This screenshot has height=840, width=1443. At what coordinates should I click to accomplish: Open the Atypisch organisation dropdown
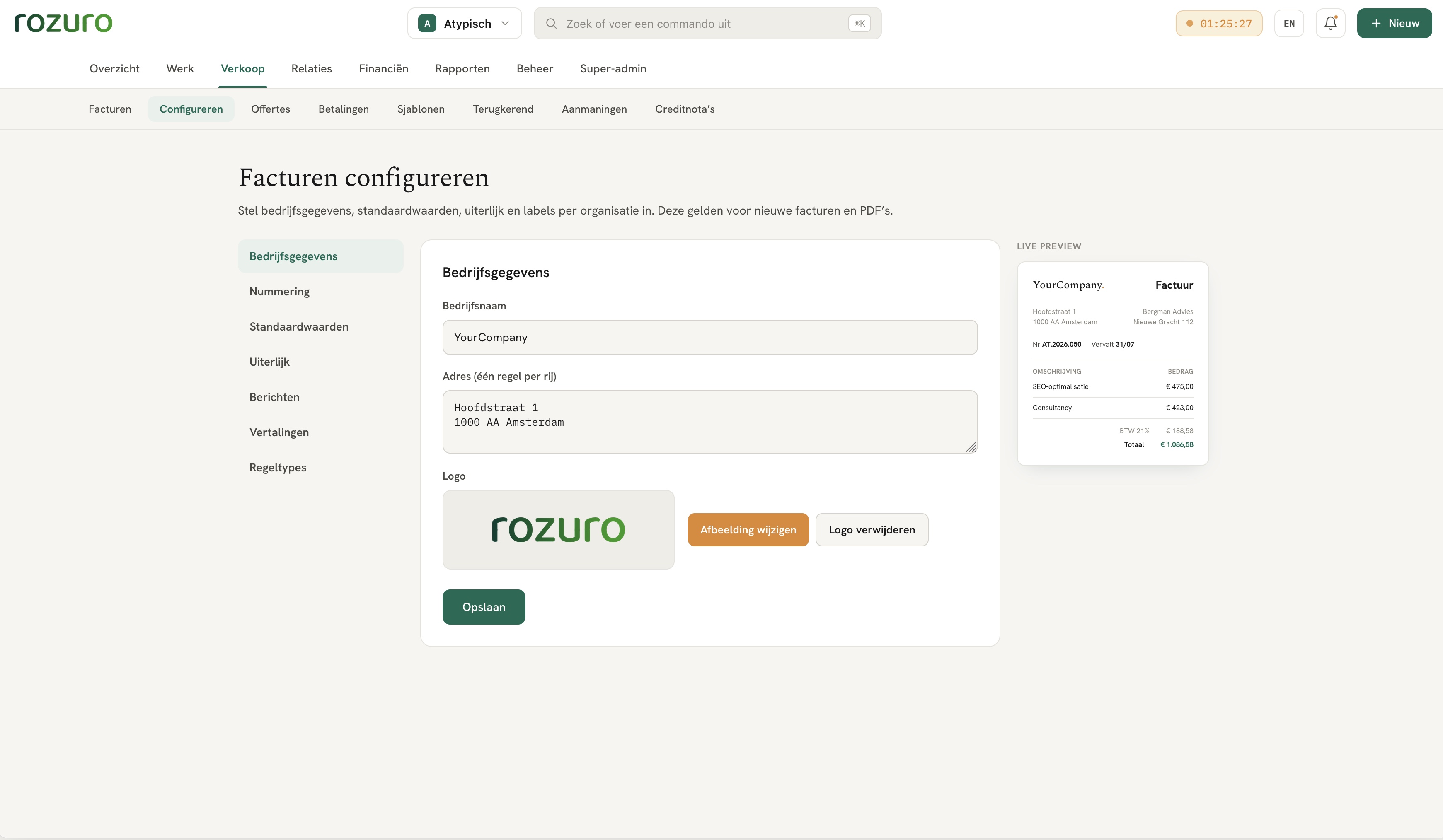click(465, 24)
